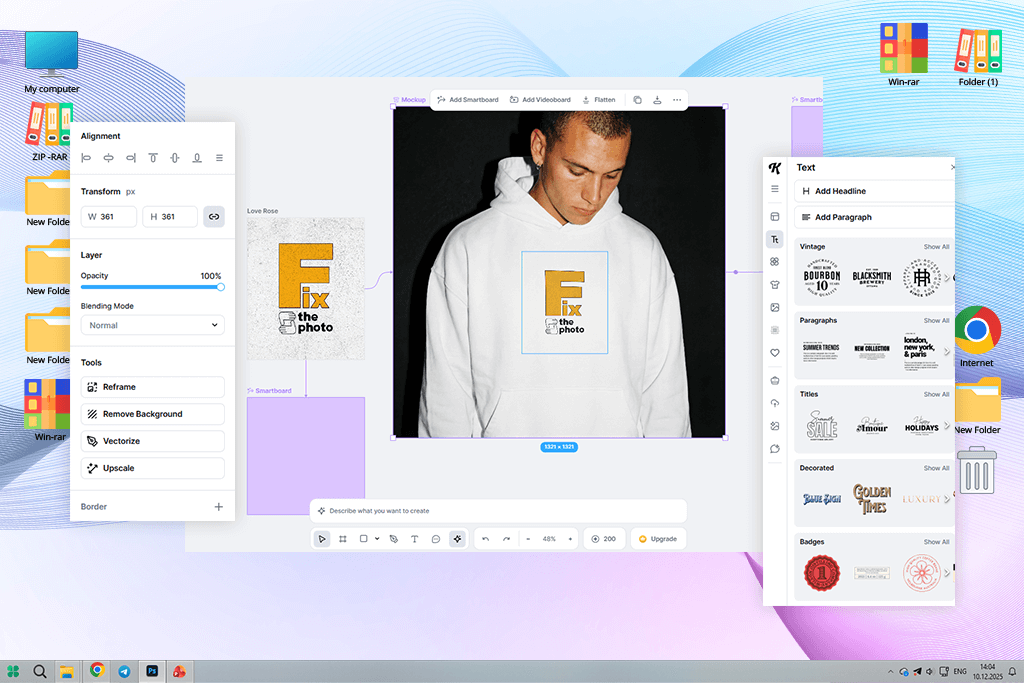Click the duplicate icon in mockup toolbar
This screenshot has height=683, width=1024.
point(637,100)
